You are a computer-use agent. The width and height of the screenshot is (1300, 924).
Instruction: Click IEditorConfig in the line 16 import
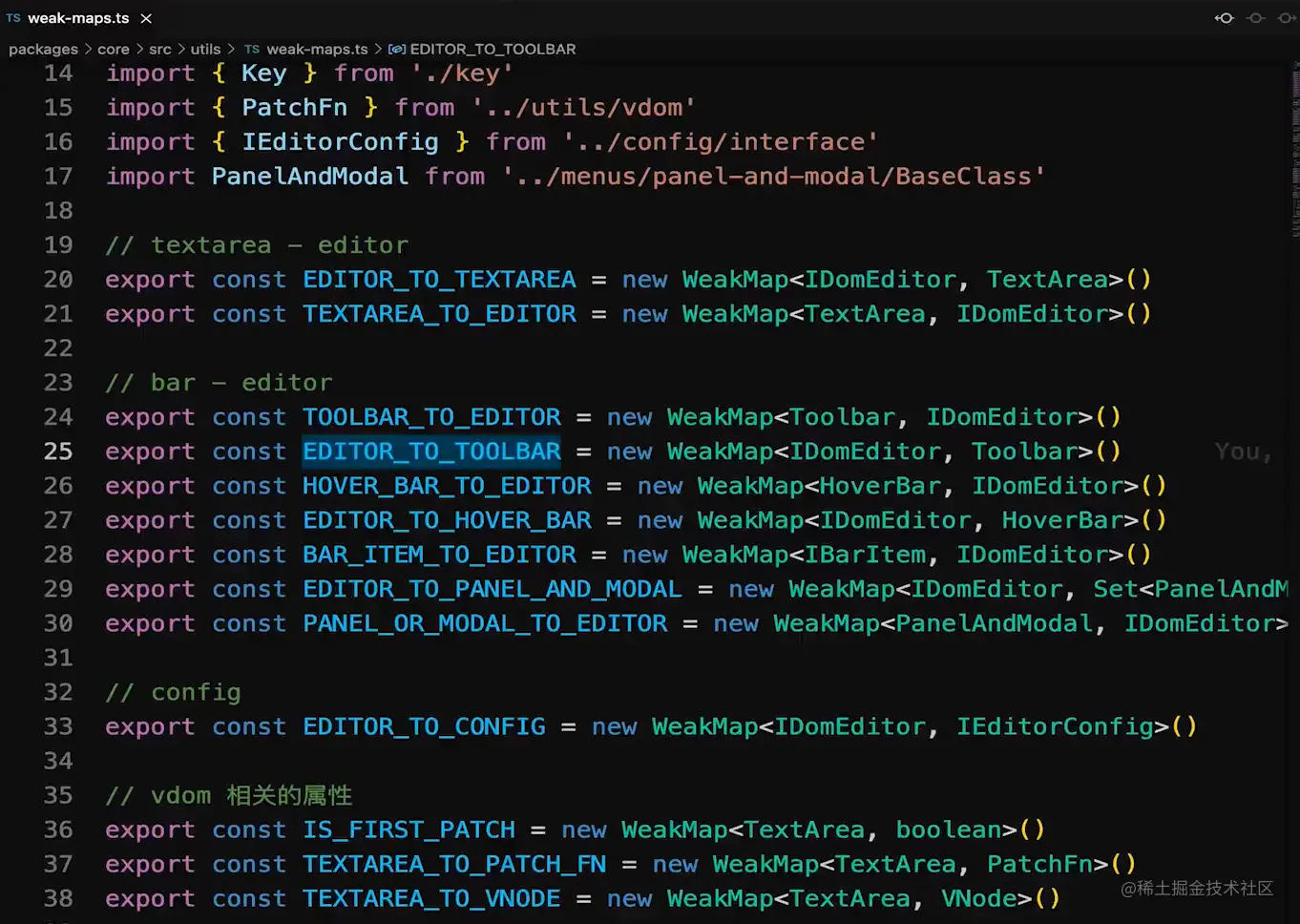341,142
